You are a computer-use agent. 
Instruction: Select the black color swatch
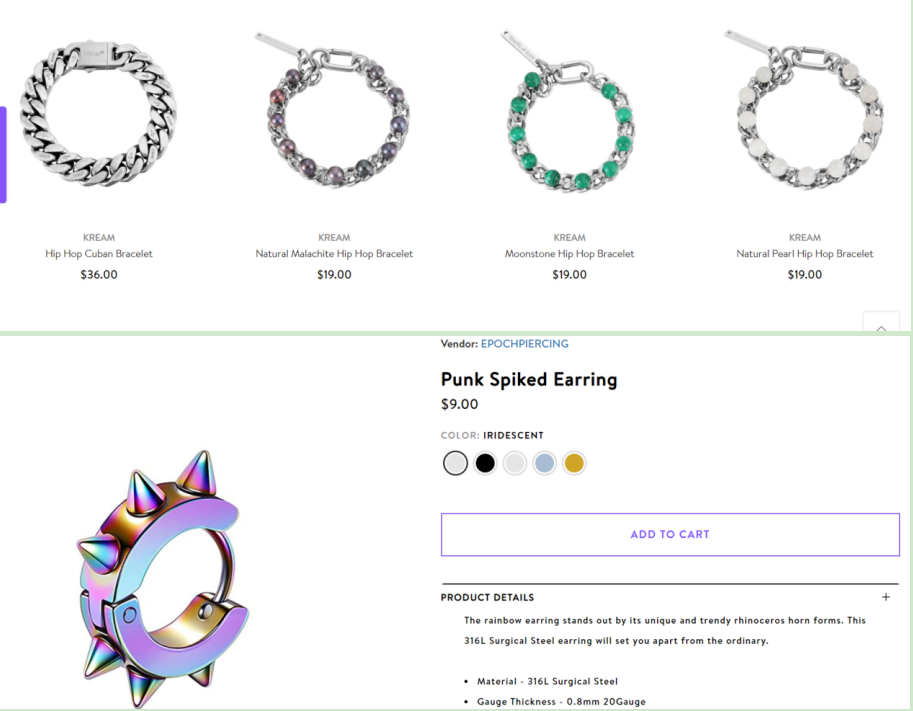(x=485, y=463)
